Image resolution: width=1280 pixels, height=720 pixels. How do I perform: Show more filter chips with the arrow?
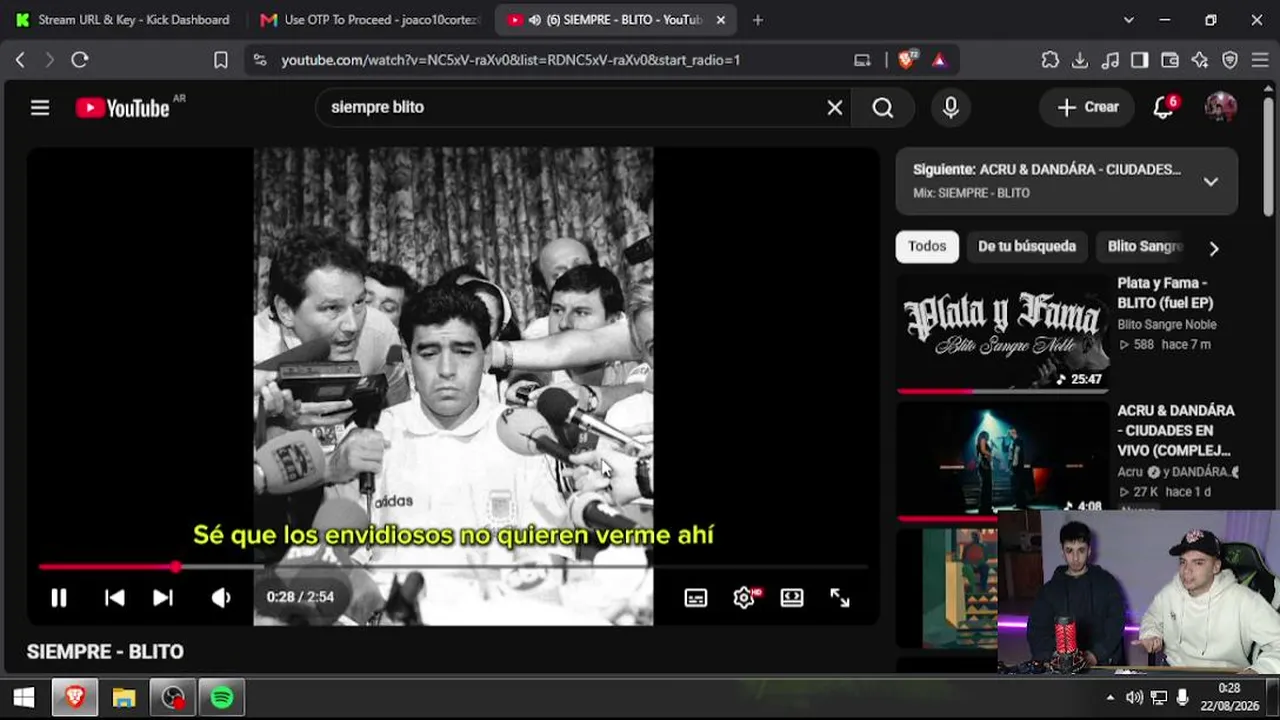1214,248
